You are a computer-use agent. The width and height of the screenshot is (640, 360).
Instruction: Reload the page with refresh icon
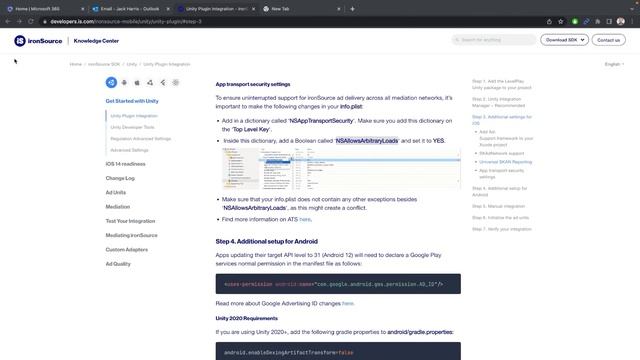(31, 21)
